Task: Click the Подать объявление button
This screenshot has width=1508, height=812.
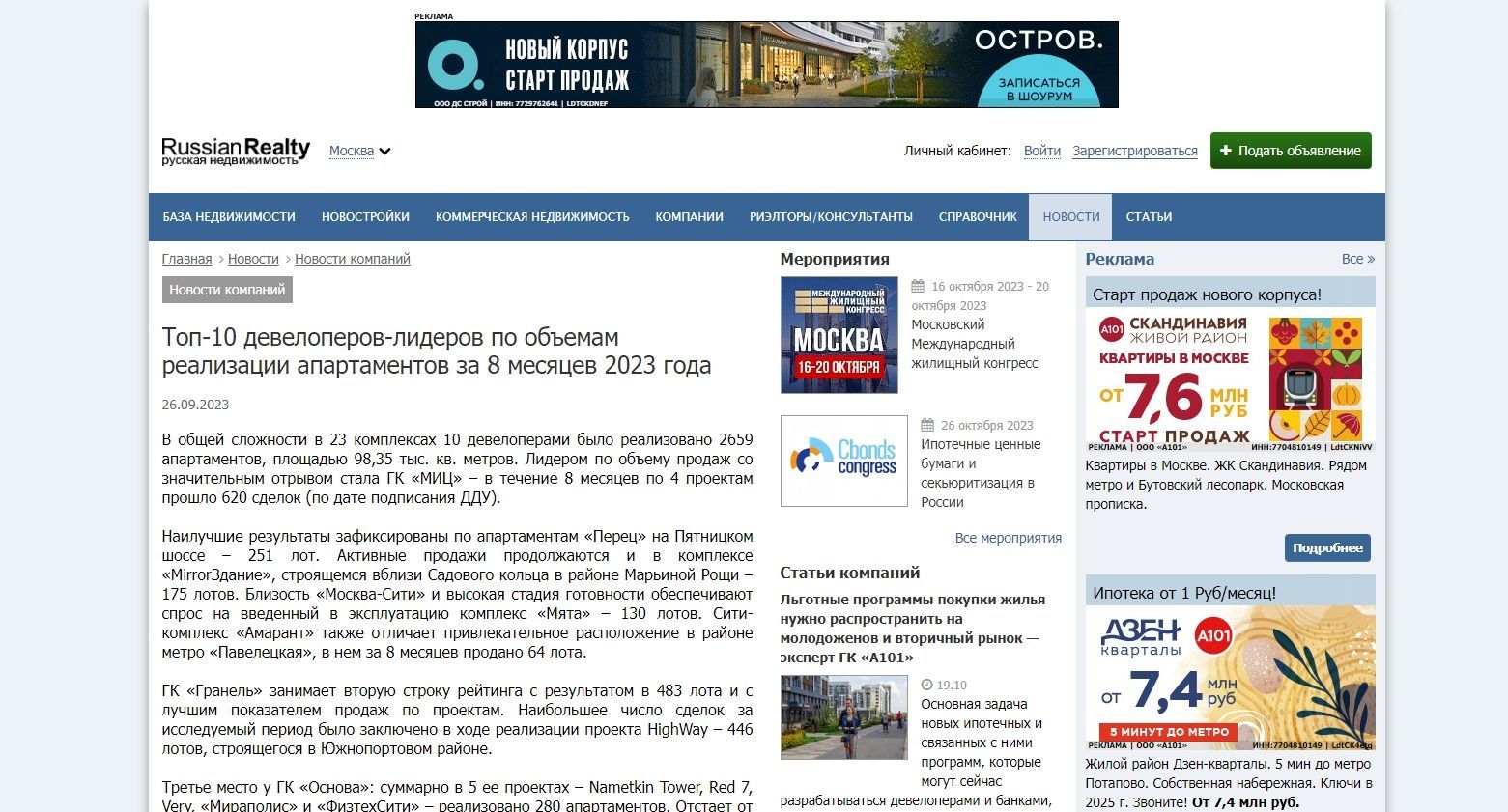Action: point(1291,151)
